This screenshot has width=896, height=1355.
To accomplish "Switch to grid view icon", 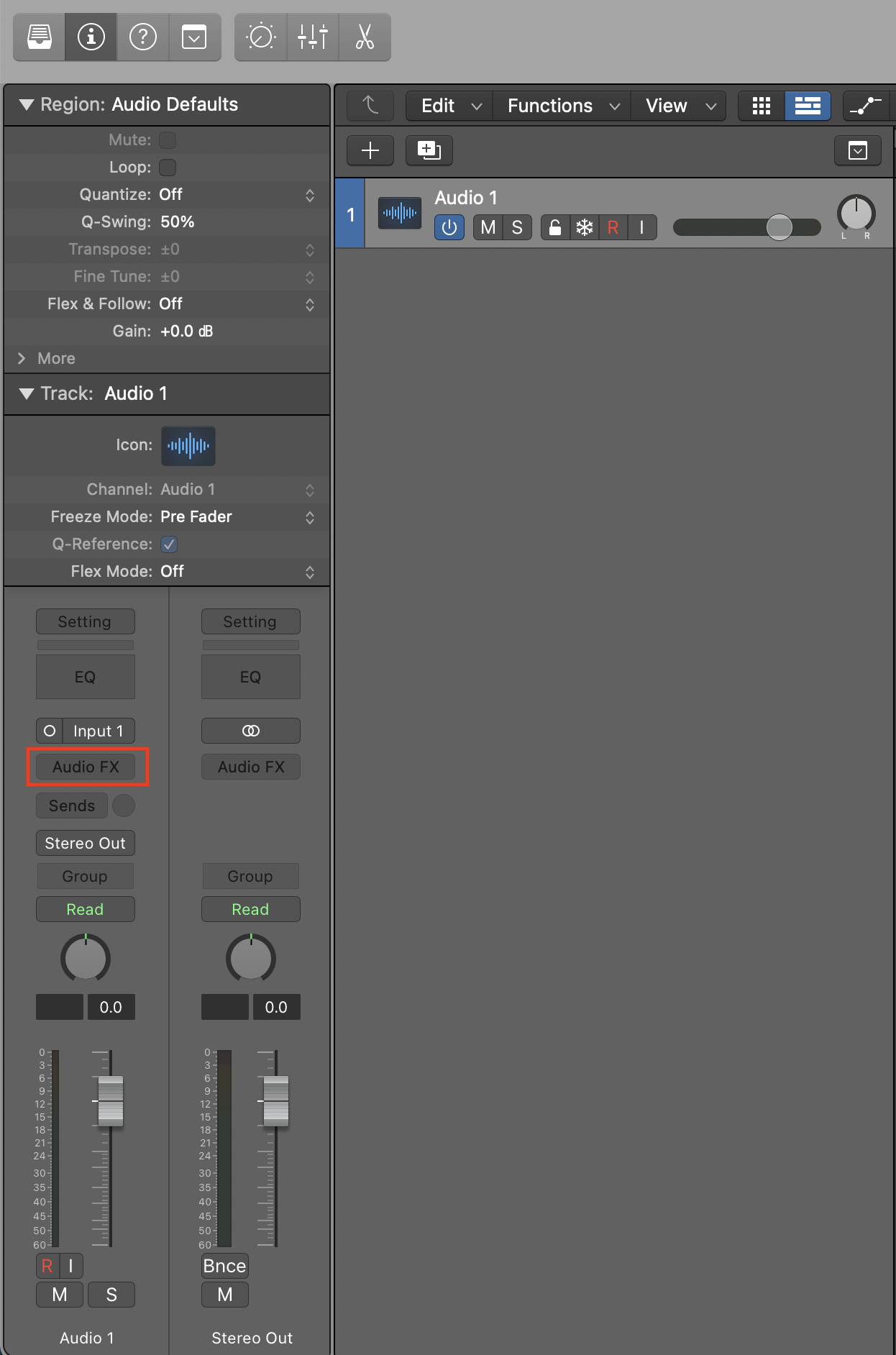I will coord(762,106).
